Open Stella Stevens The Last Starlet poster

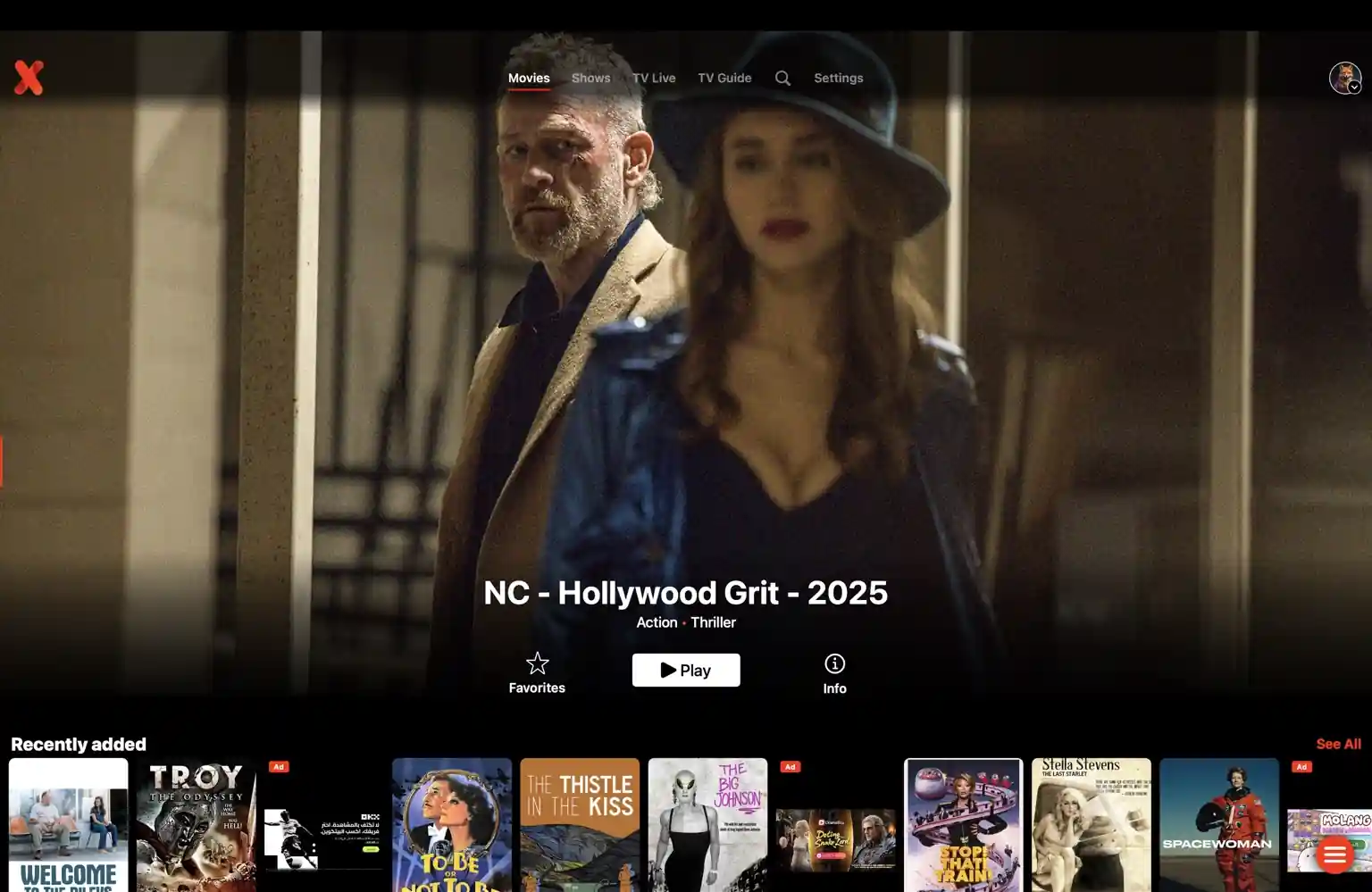point(1092,825)
